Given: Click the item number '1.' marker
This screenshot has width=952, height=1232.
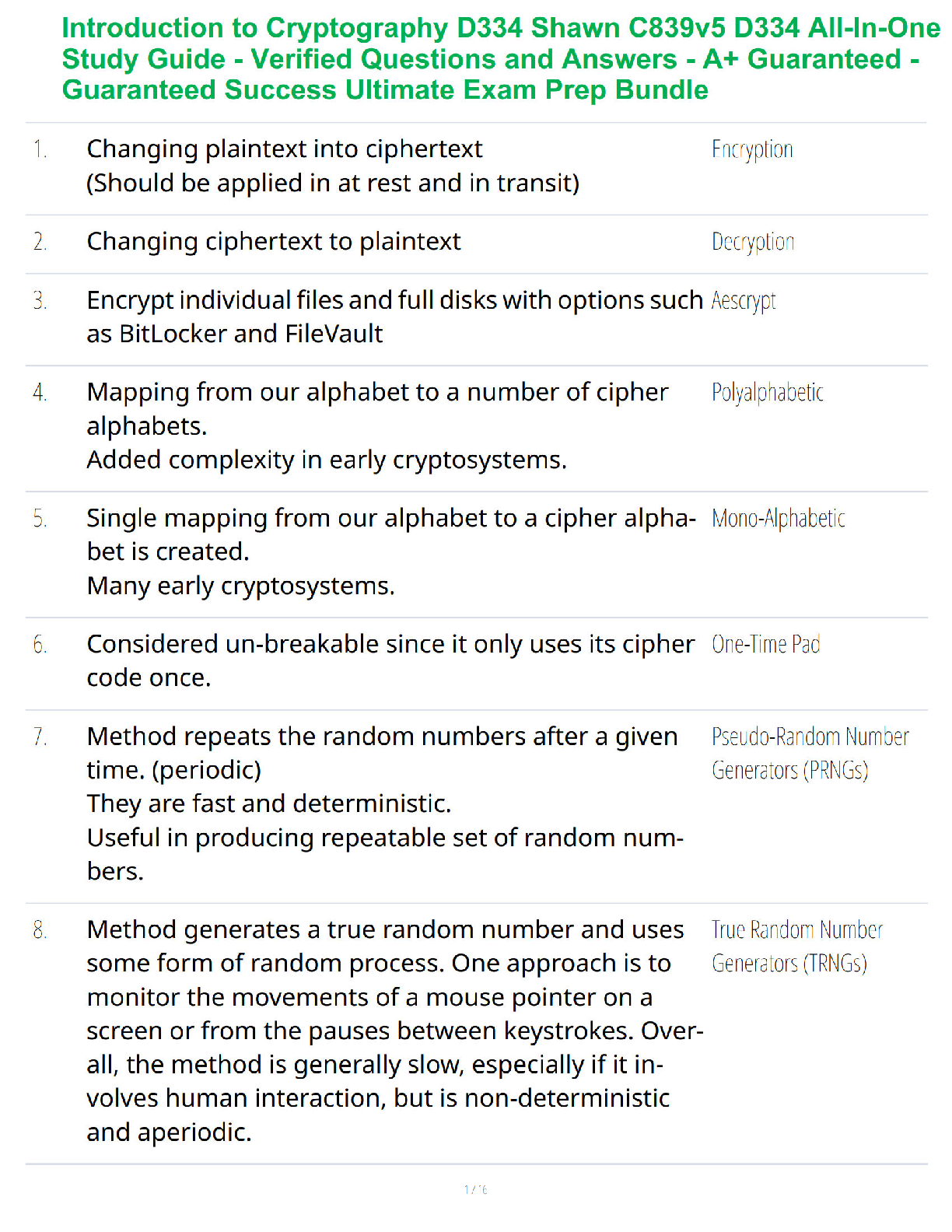Looking at the screenshot, I should point(40,149).
